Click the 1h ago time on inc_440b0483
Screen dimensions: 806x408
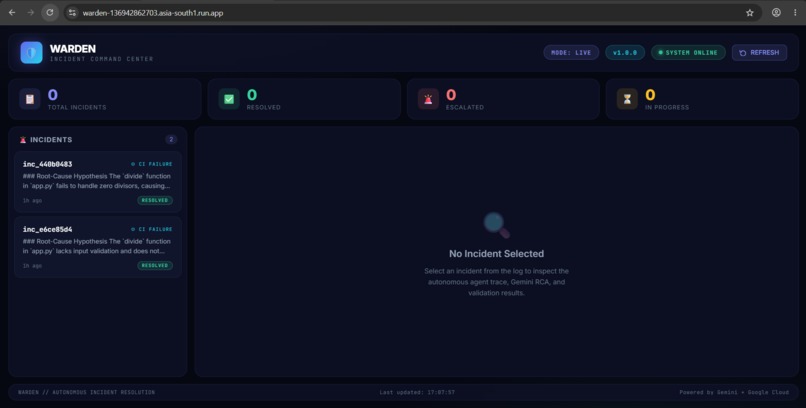(32, 200)
